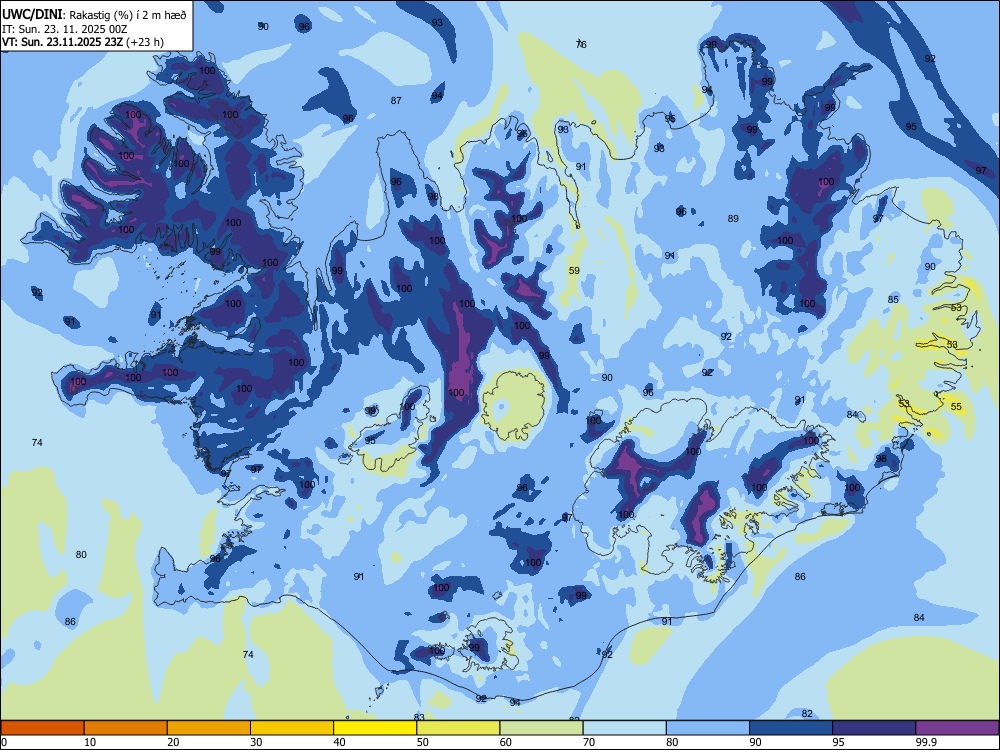Viewport: 1000px width, 750px height.
Task: Click the dark blue 90–95 legend swatch
Action: pyautogui.click(x=791, y=728)
